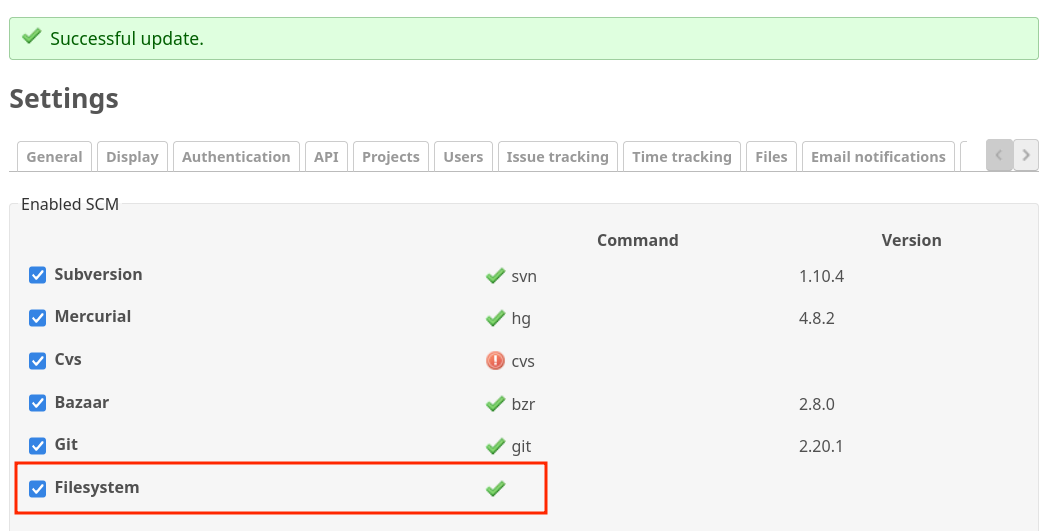Open the Authentication settings tab
The image size is (1047, 531).
(236, 157)
